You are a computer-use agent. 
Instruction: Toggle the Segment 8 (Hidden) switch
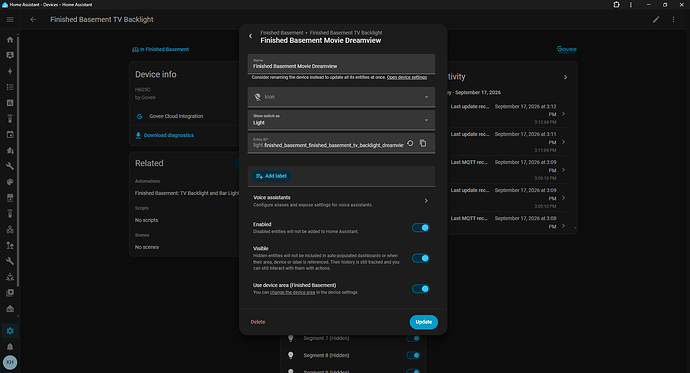pos(413,355)
